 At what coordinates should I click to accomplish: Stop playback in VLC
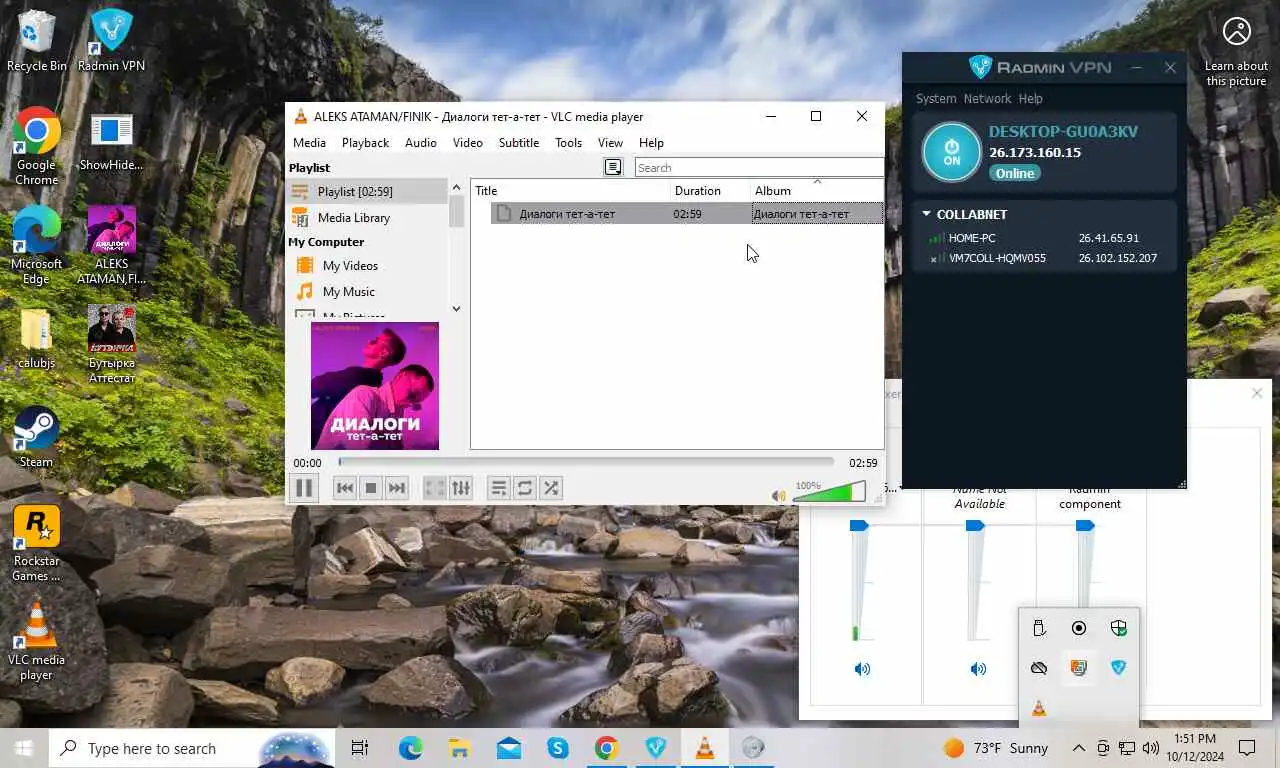(371, 488)
